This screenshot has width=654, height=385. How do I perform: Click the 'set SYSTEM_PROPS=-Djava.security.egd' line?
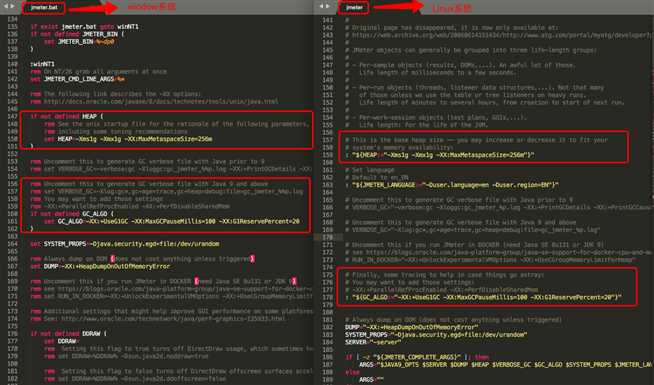coord(125,244)
